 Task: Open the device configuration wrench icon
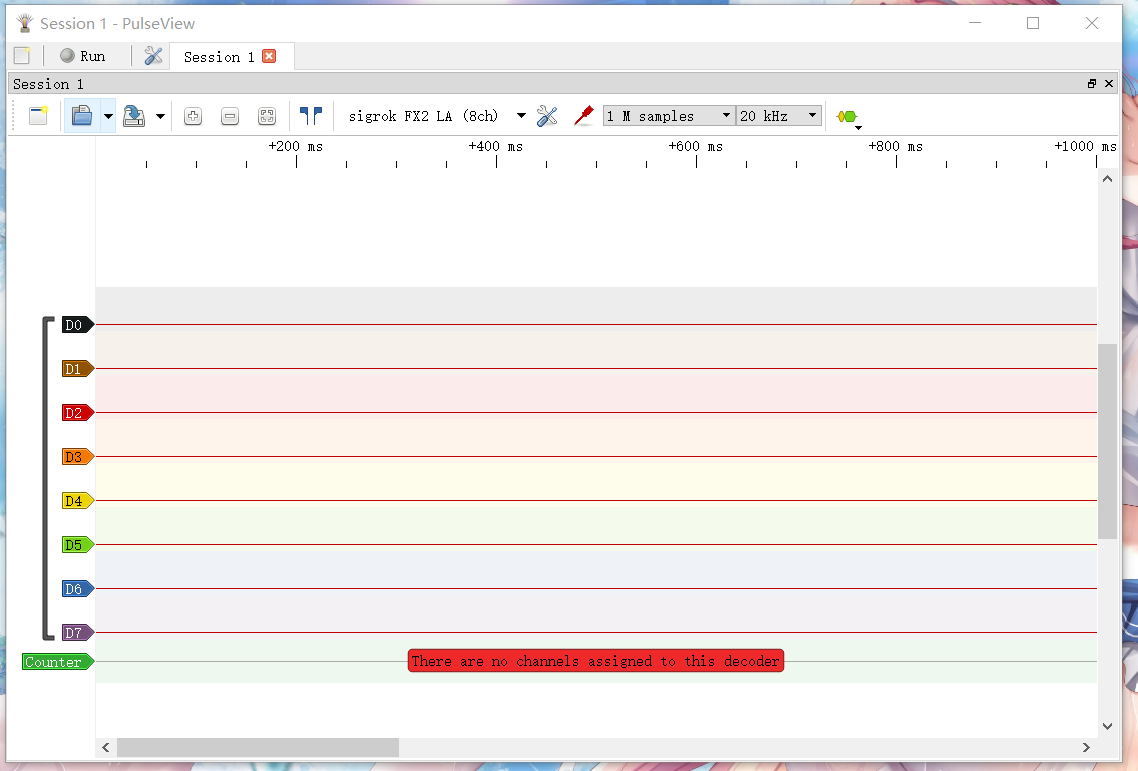pos(547,116)
